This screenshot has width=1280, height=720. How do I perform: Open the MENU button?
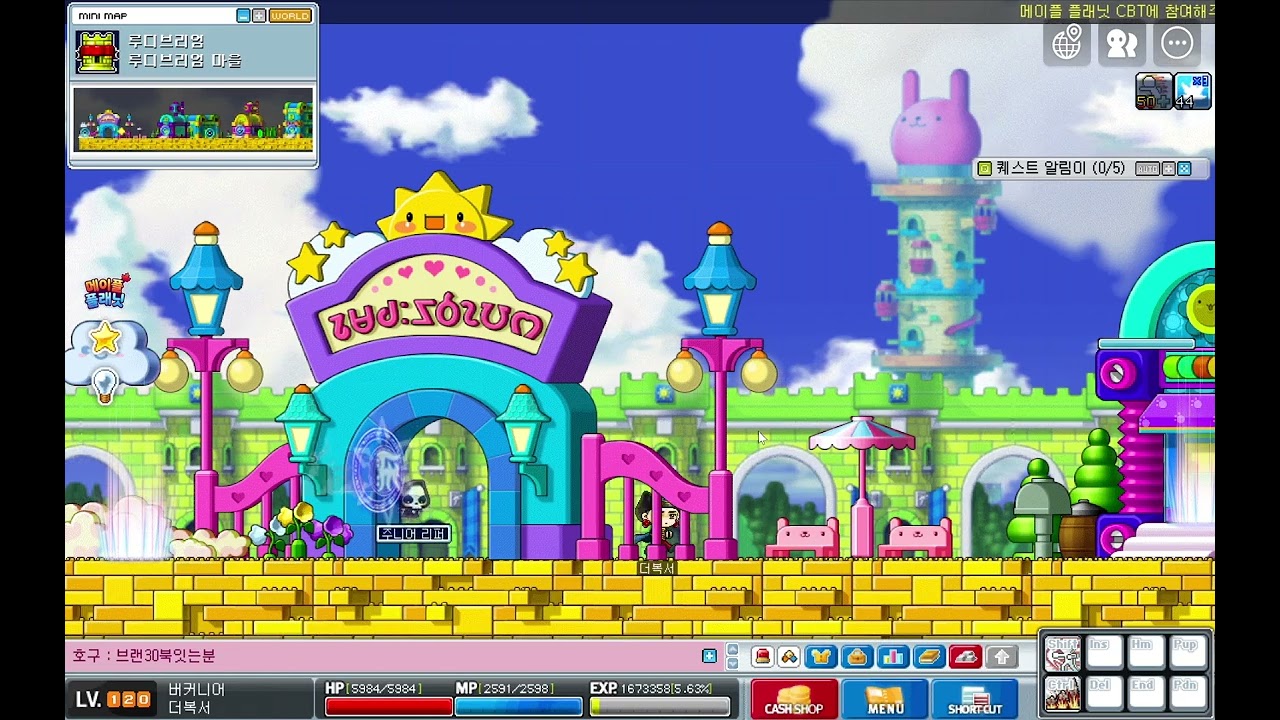click(885, 699)
